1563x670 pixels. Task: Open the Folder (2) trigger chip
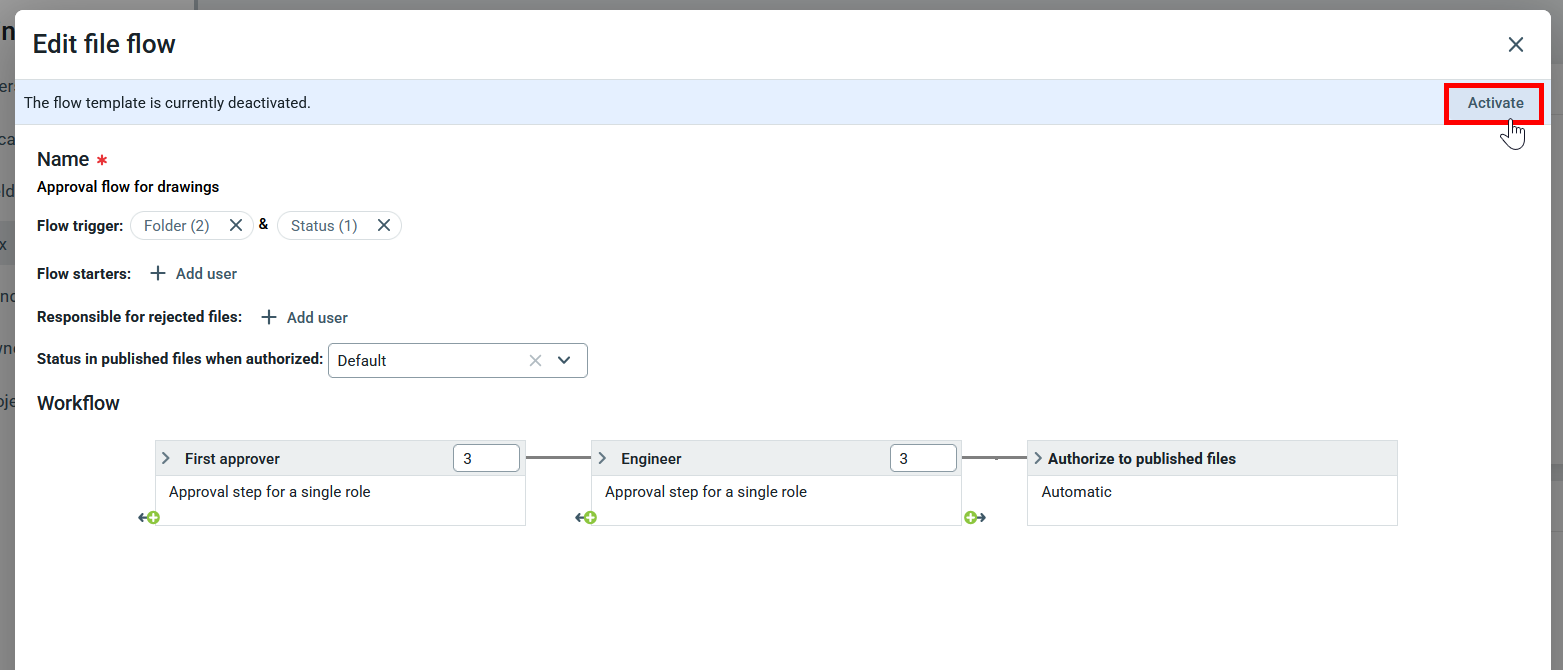coord(177,226)
